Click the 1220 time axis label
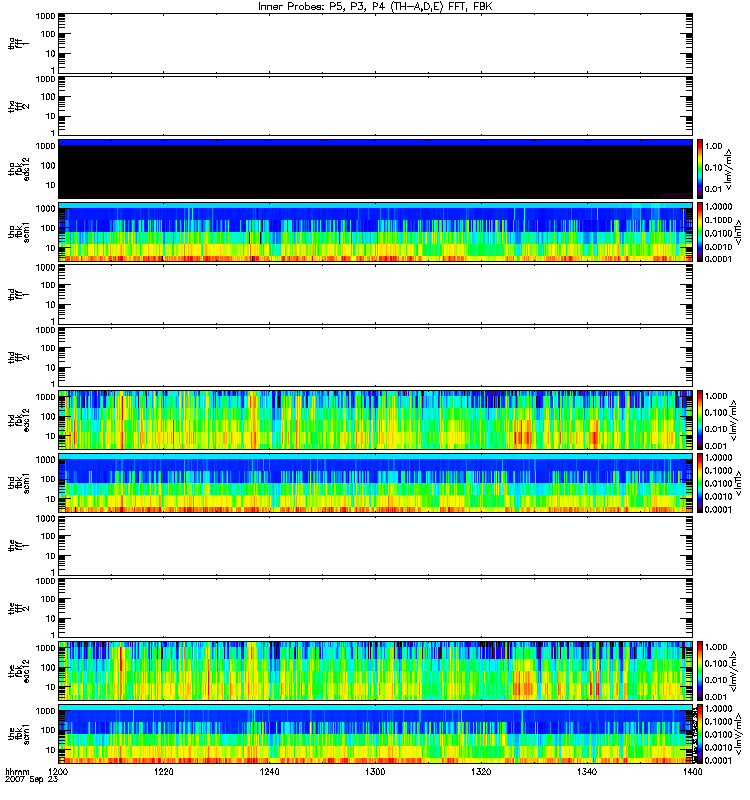 [164, 772]
